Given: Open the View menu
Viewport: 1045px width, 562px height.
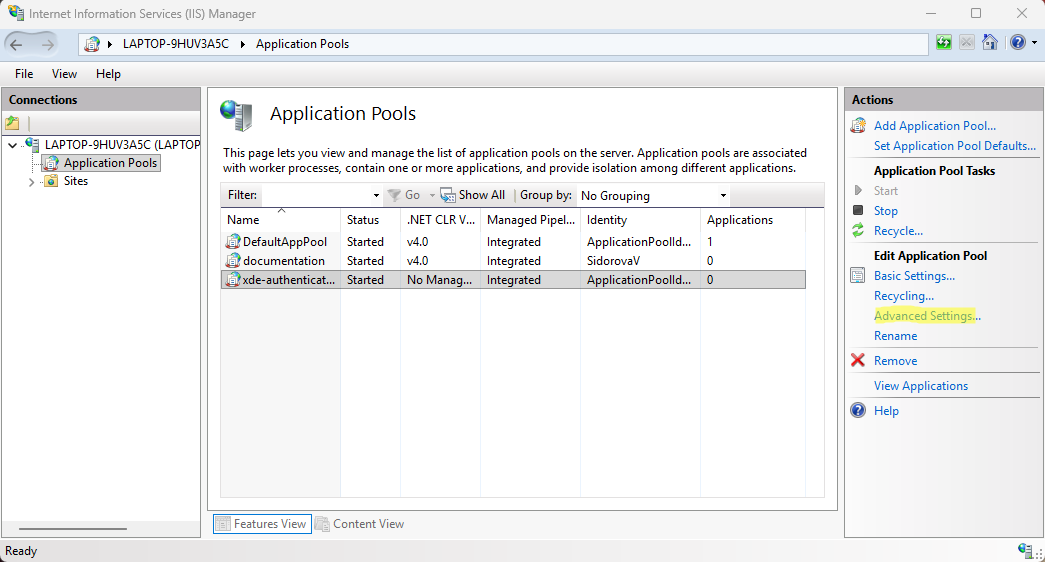Looking at the screenshot, I should click(64, 74).
